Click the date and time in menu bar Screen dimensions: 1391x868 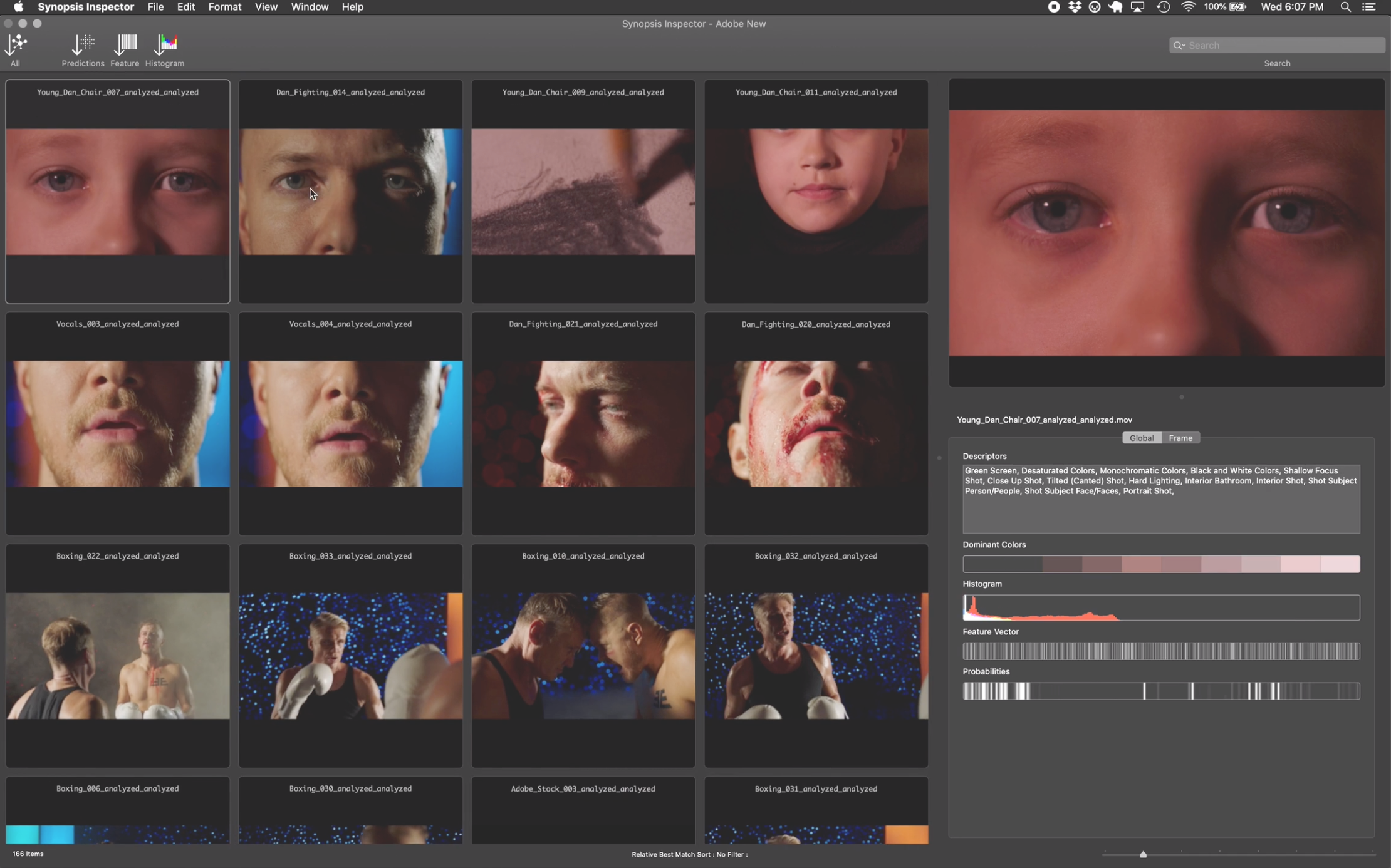[1292, 7]
